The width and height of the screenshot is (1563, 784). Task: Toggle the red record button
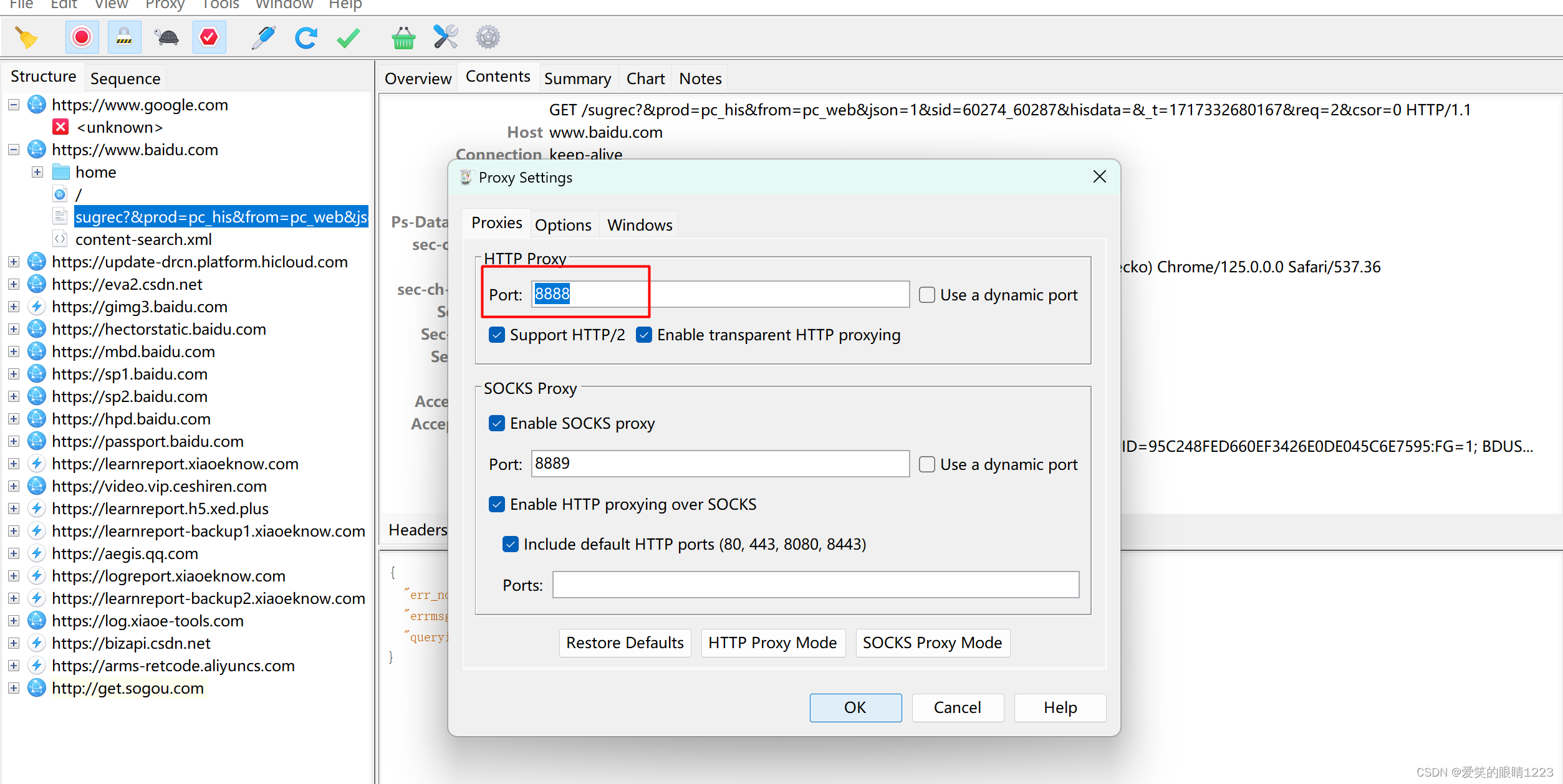(x=82, y=37)
